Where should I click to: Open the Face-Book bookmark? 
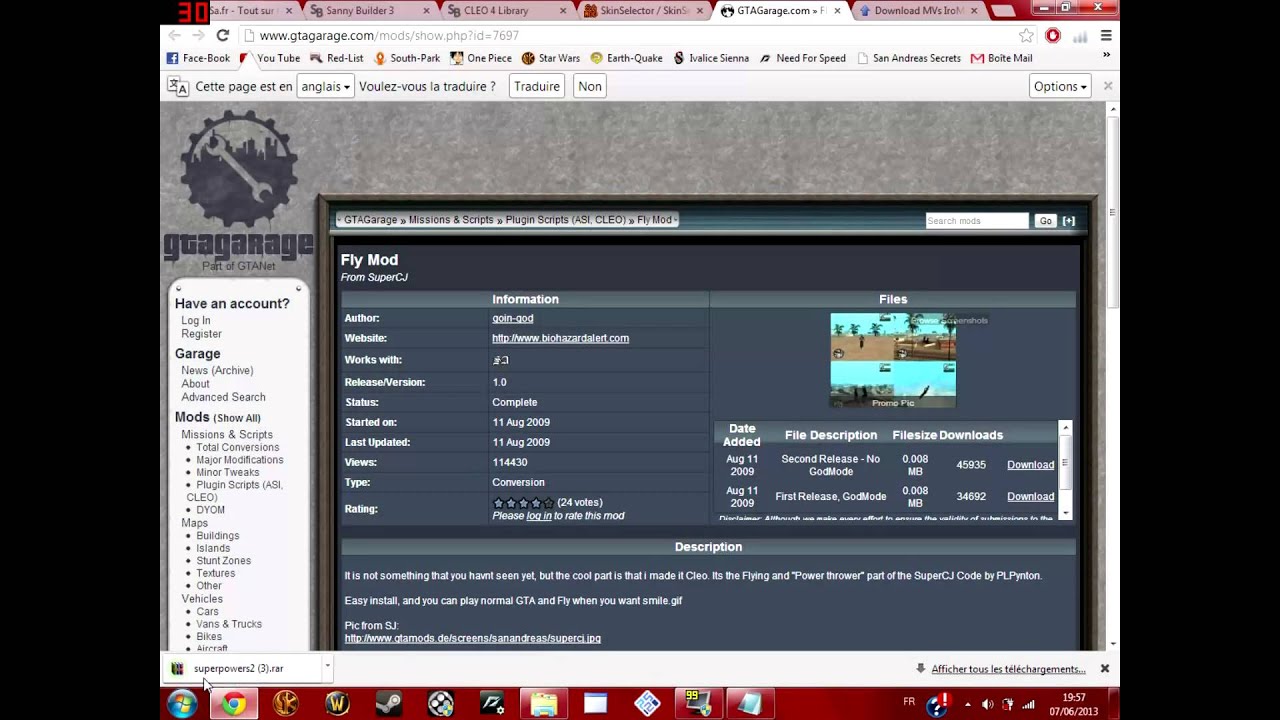pos(198,58)
